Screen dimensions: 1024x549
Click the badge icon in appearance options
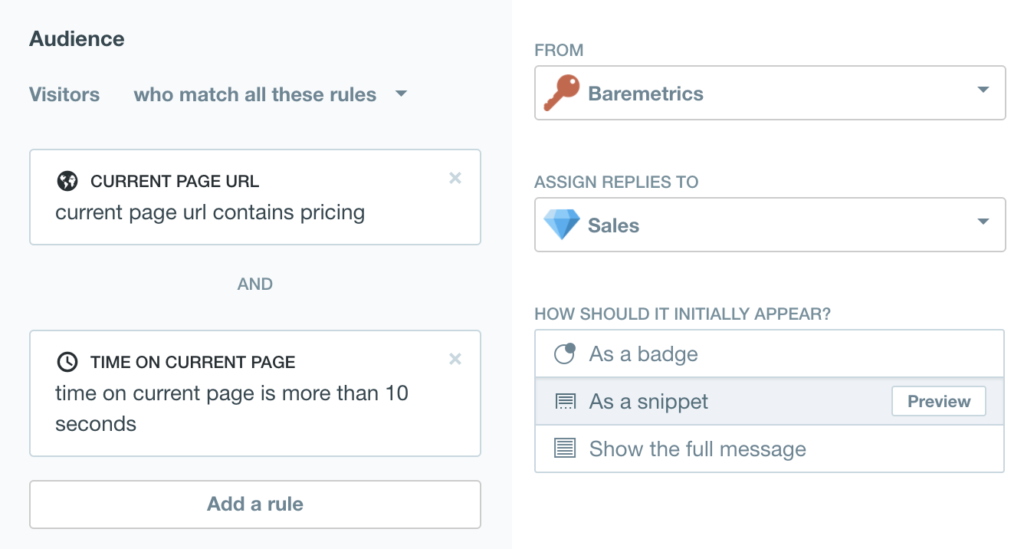tap(565, 354)
